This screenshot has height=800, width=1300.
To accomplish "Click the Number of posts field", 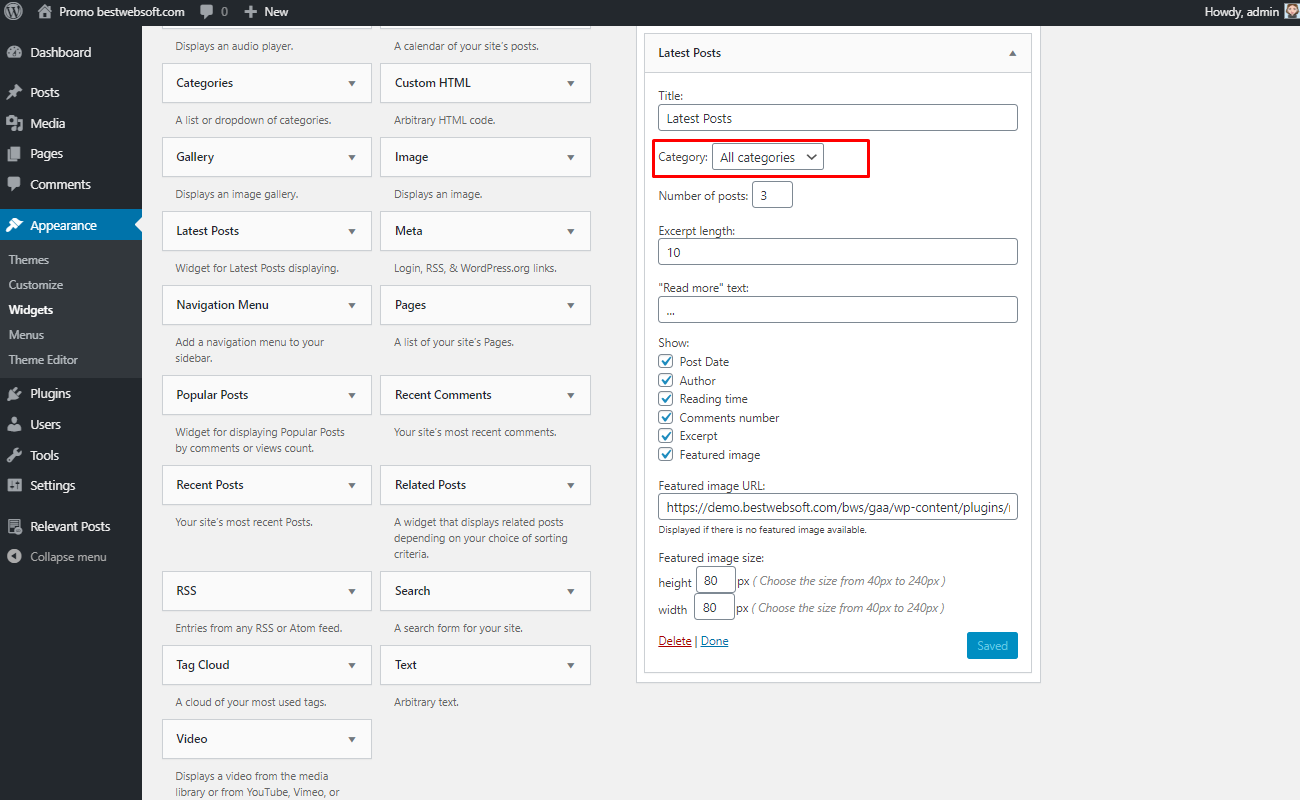I will 772,195.
